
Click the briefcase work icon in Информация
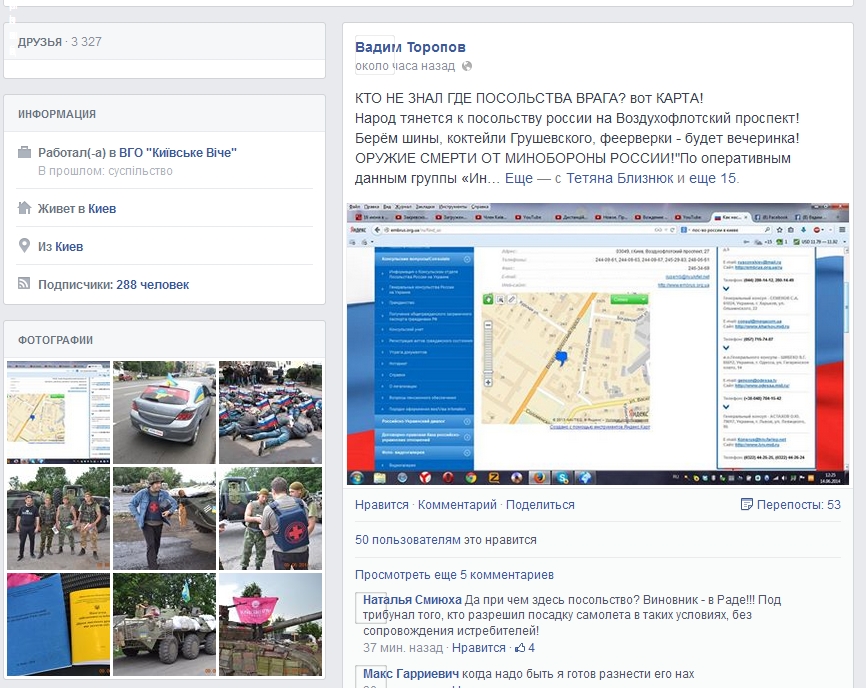click(24, 152)
